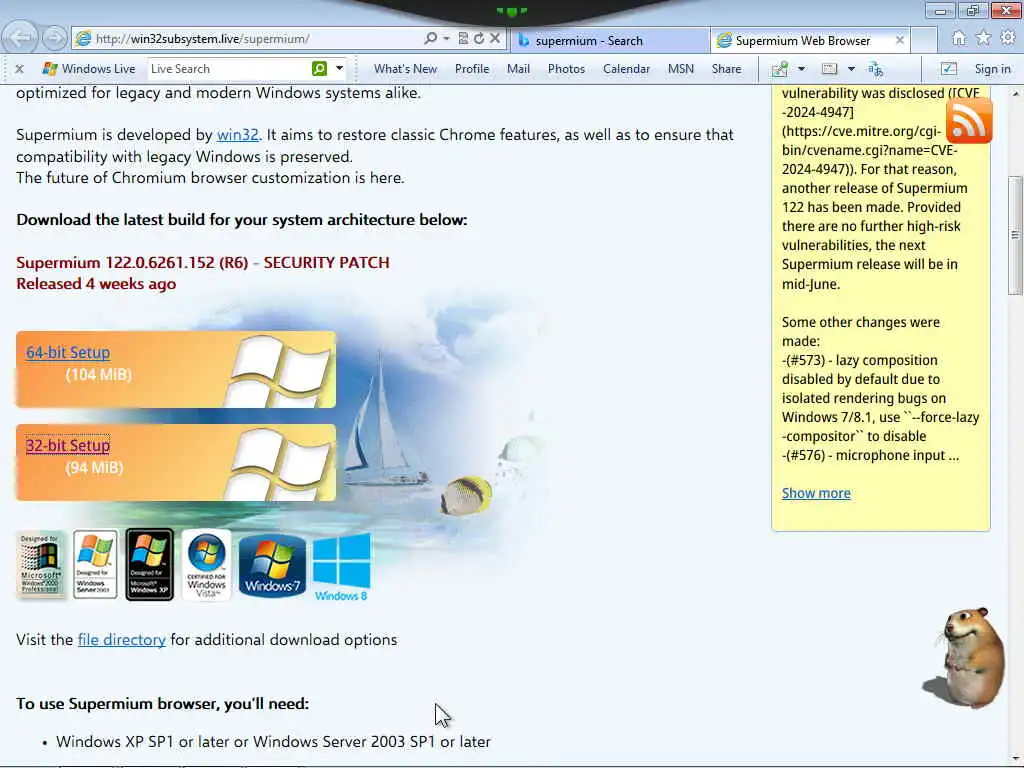Refresh the page with the reload icon
Image resolution: width=1024 pixels, height=768 pixels.
[x=479, y=39]
